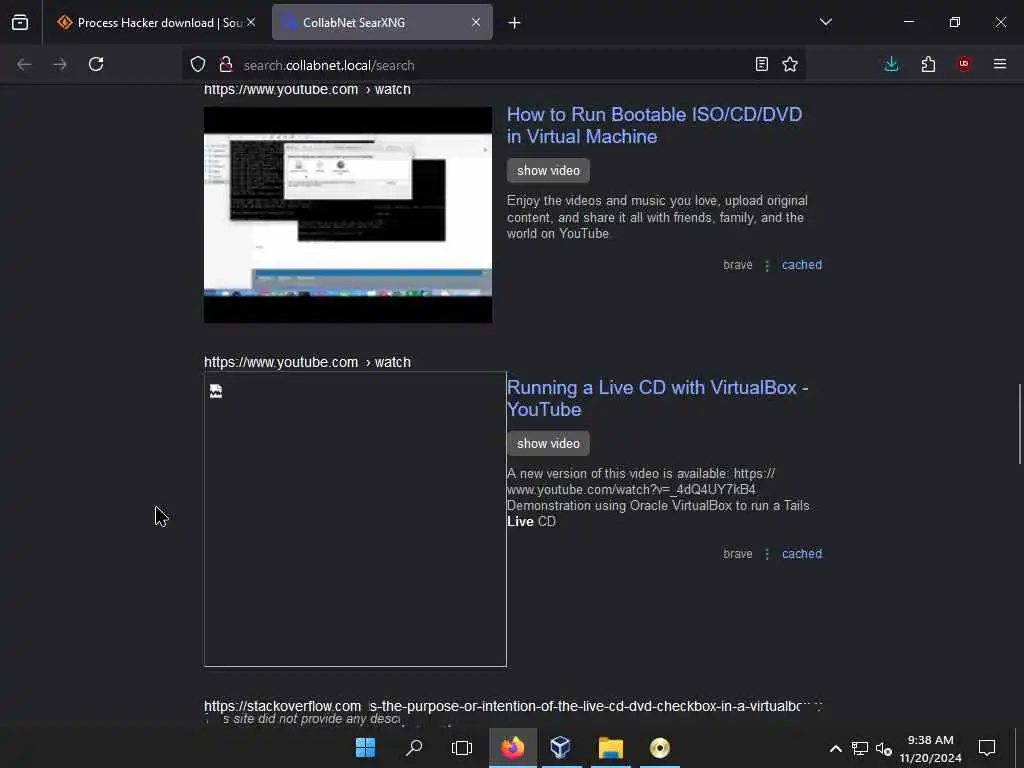This screenshot has width=1024, height=768.
Task: Open the downloads panel
Action: pos(891,64)
